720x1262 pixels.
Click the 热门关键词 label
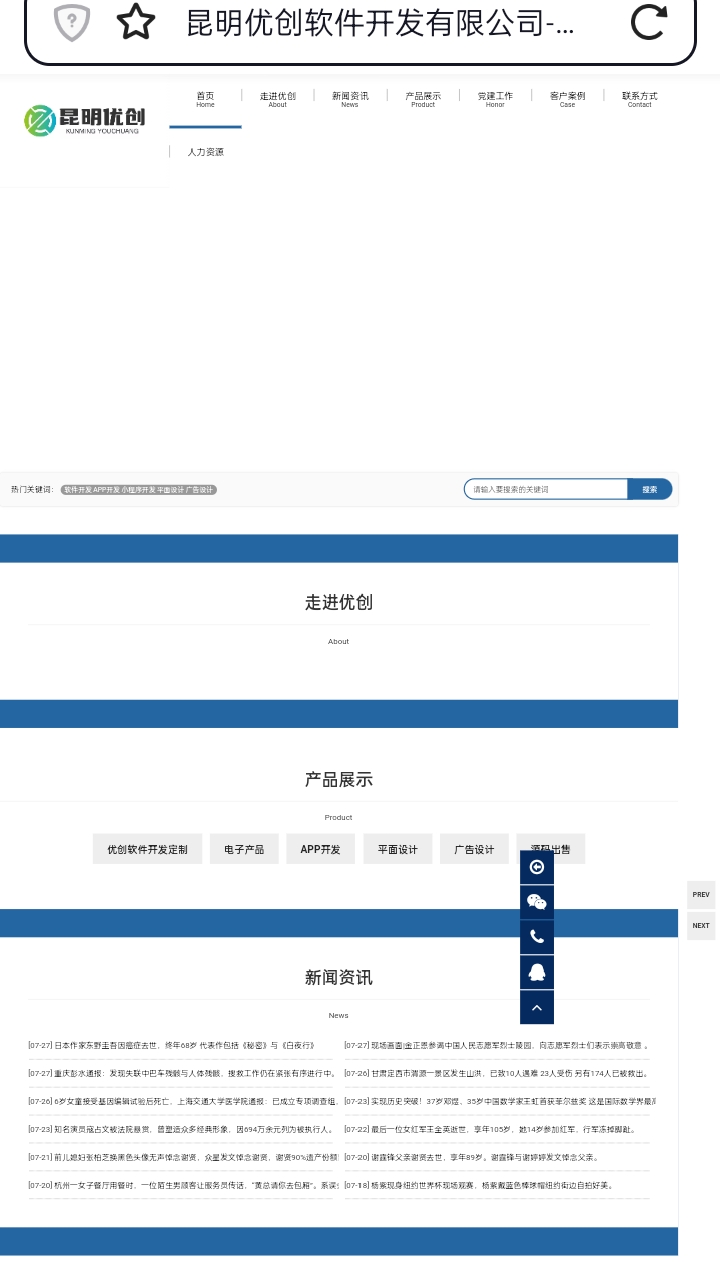coord(32,490)
